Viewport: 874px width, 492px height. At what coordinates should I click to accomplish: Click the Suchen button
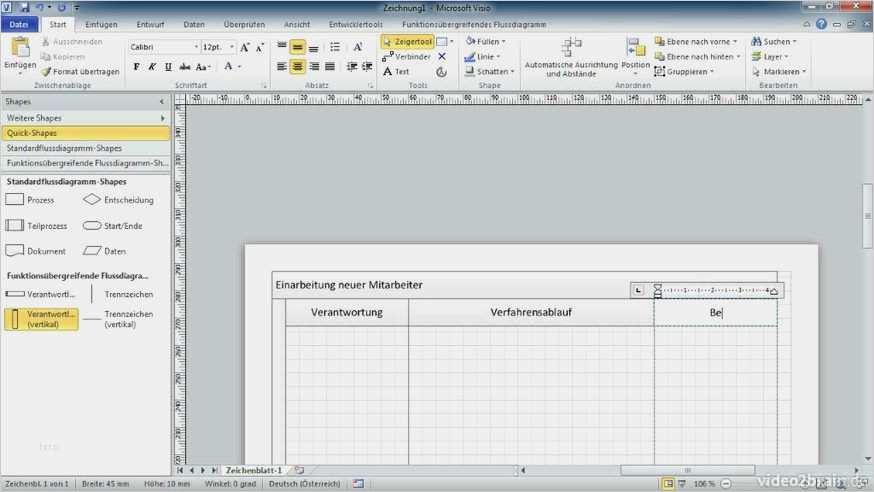(x=774, y=42)
